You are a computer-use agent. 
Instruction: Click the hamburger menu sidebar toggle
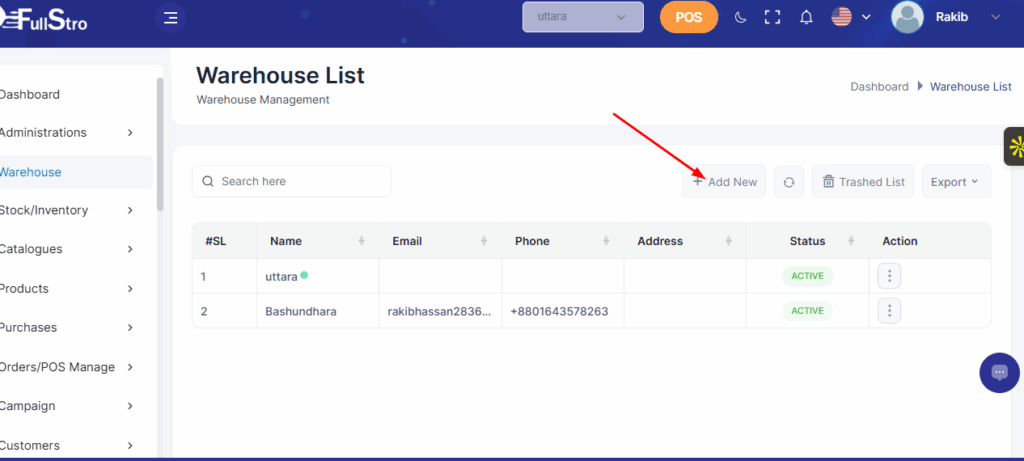(x=171, y=17)
